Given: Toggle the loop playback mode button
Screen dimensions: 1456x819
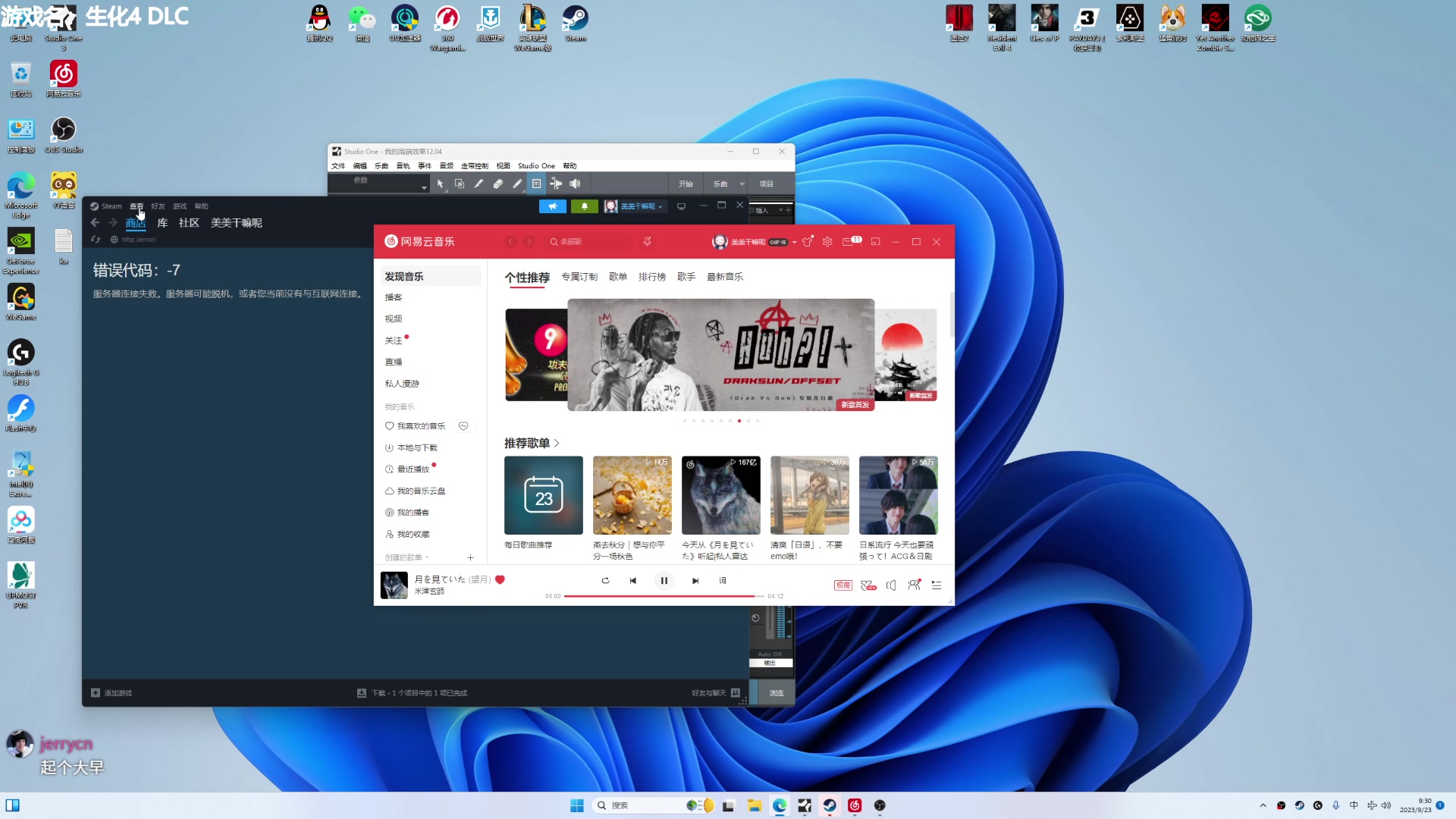Looking at the screenshot, I should [605, 581].
